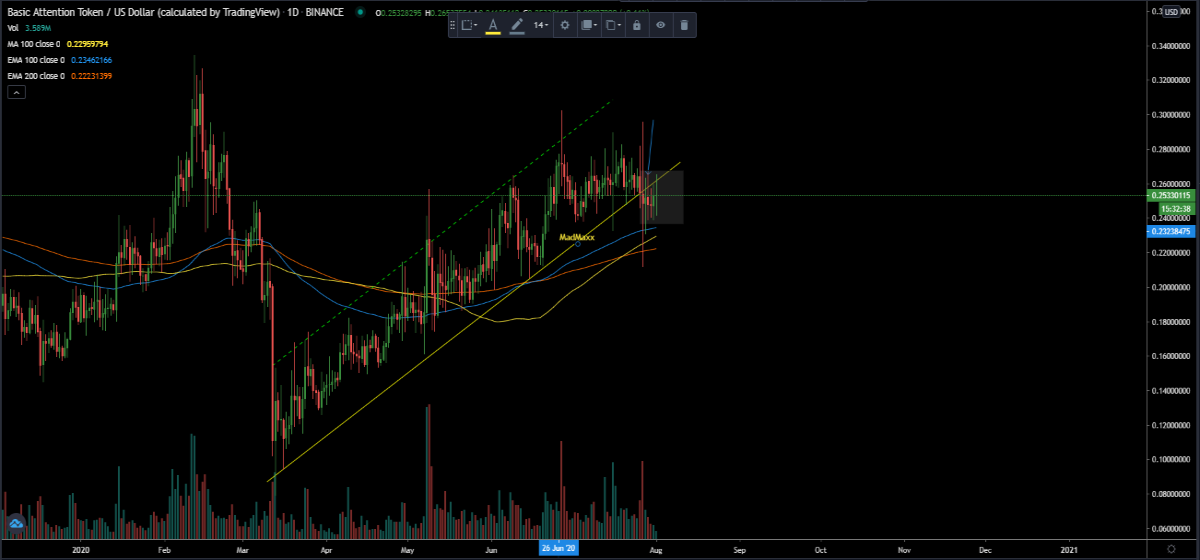The width and height of the screenshot is (1200, 560).
Task: Collapse the indicator legend
Action: (x=16, y=92)
